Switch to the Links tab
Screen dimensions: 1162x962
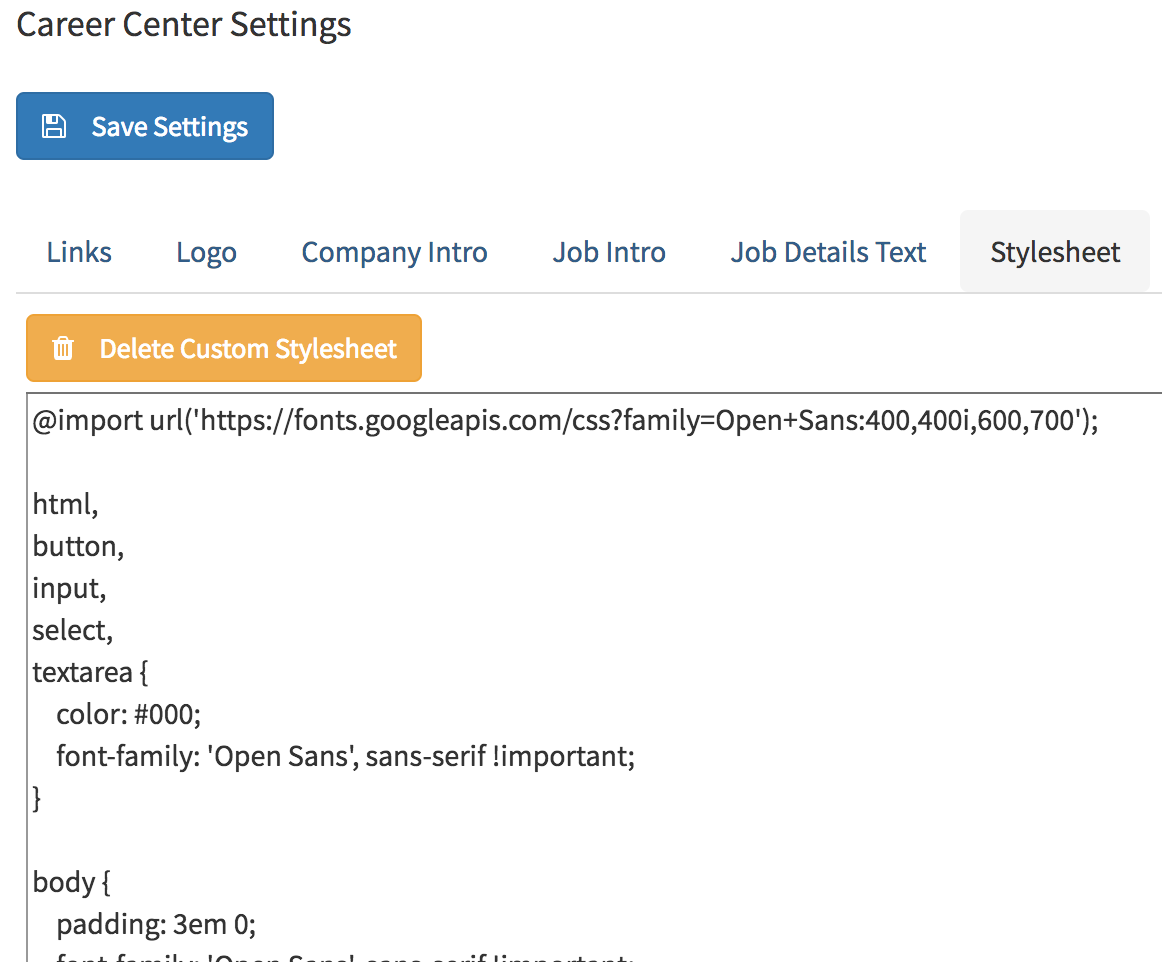click(x=79, y=252)
